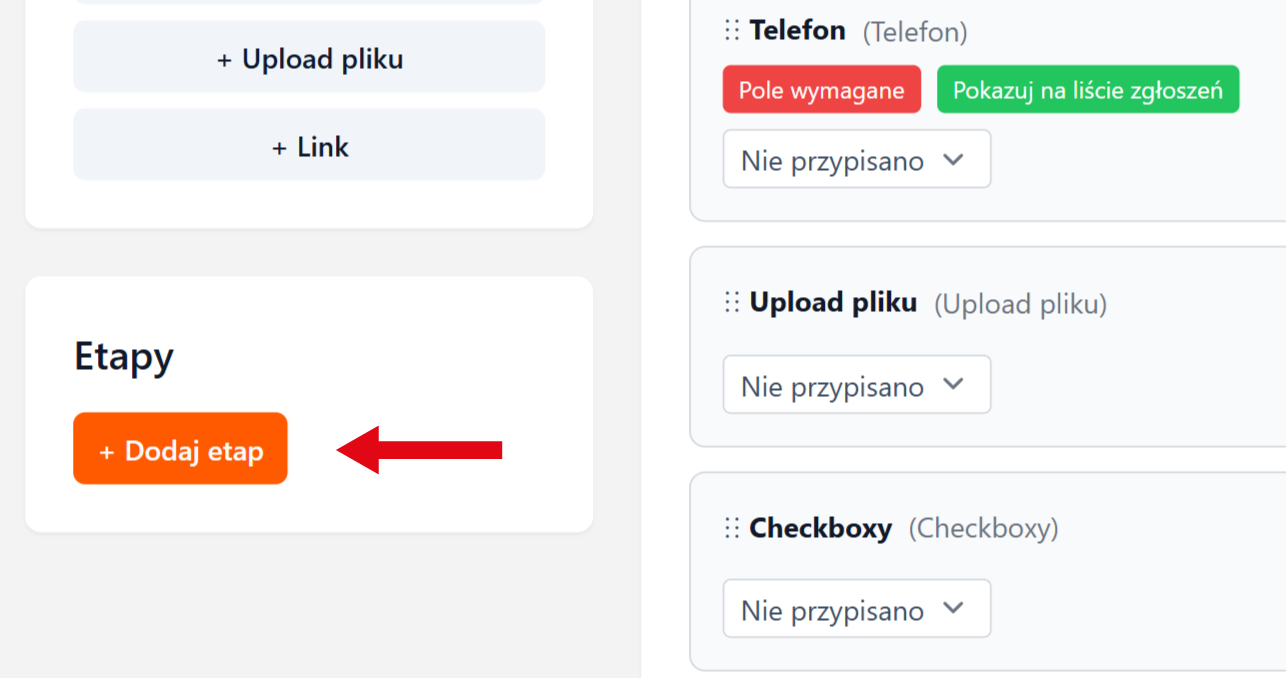This screenshot has width=1286, height=678.
Task: Click the gray (Checkboxy) type label
Action: click(x=983, y=528)
